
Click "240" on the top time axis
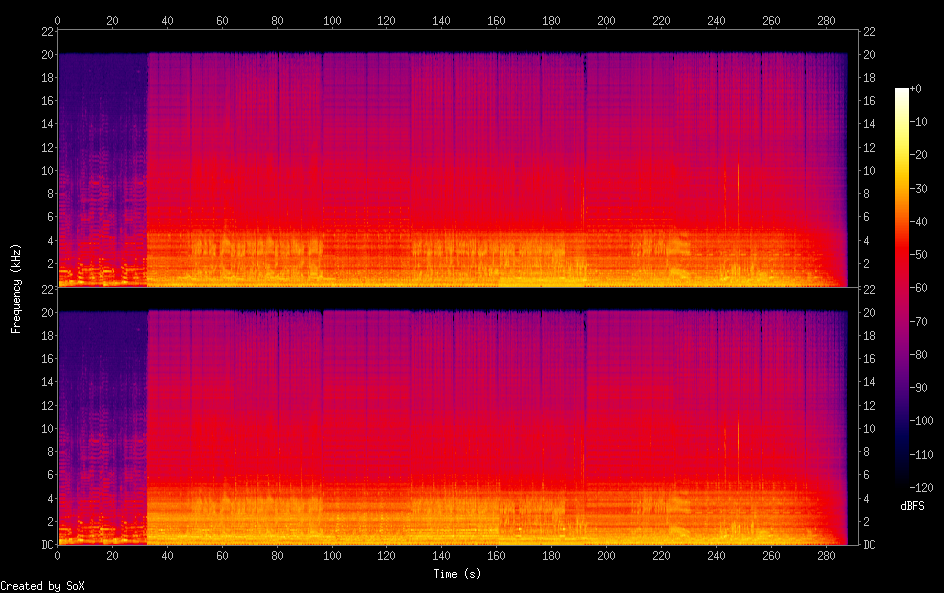pos(716,20)
